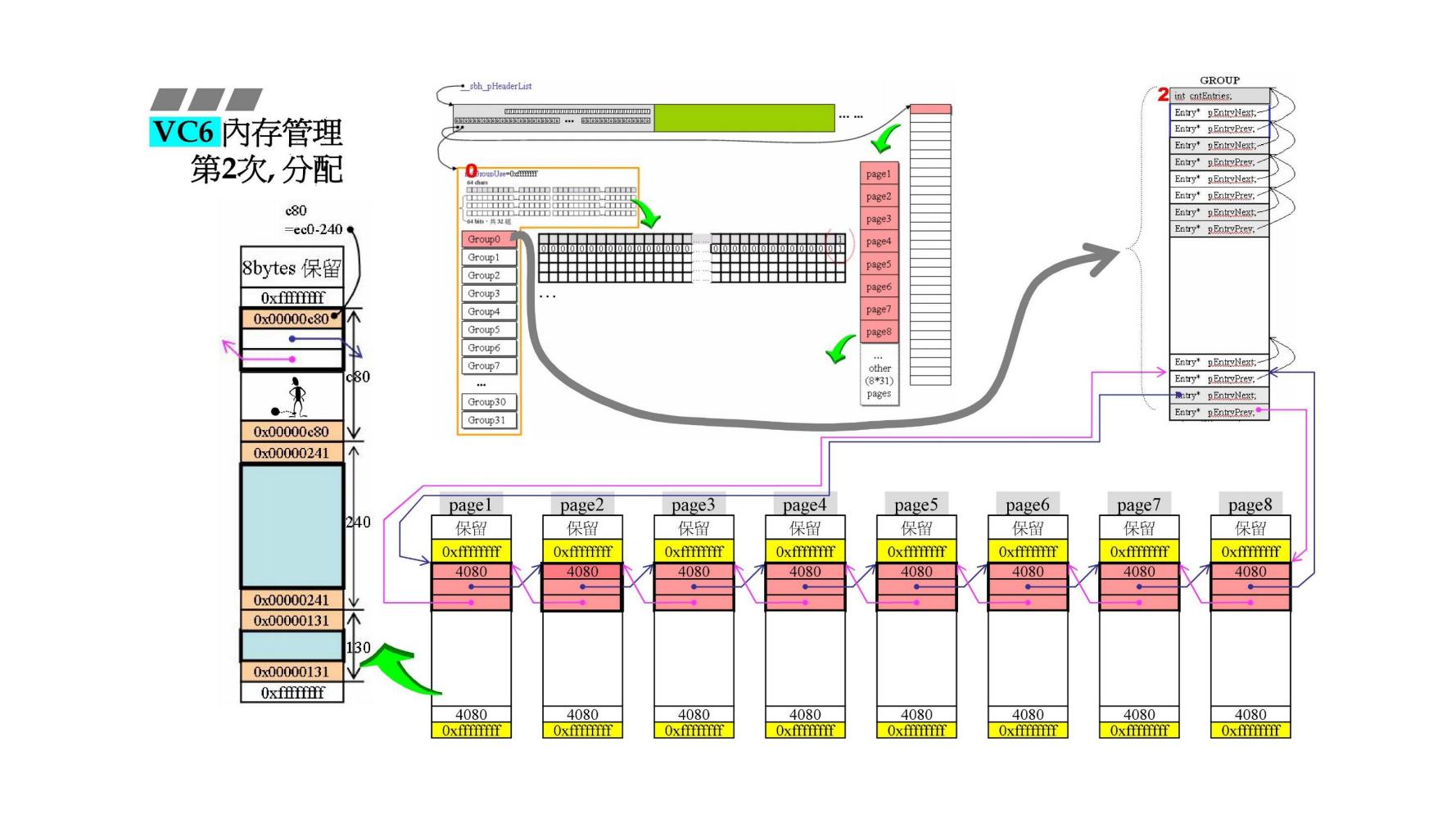Click the large green curved arrow beside 130
The width and height of the screenshot is (1456, 819).
pyautogui.click(x=401, y=670)
